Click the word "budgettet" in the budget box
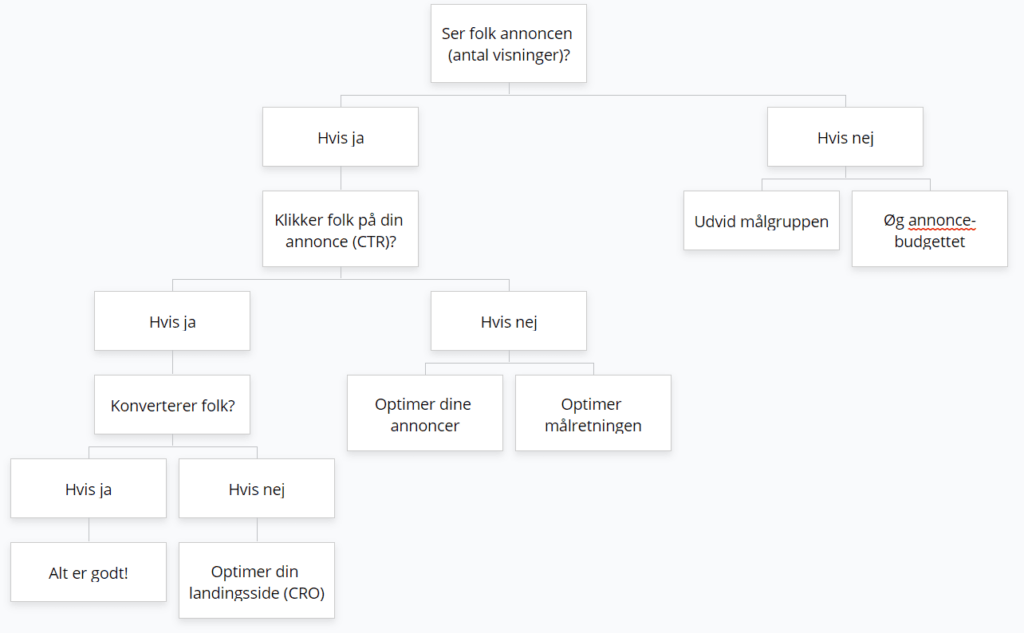Image resolution: width=1024 pixels, height=633 pixels. 930,241
